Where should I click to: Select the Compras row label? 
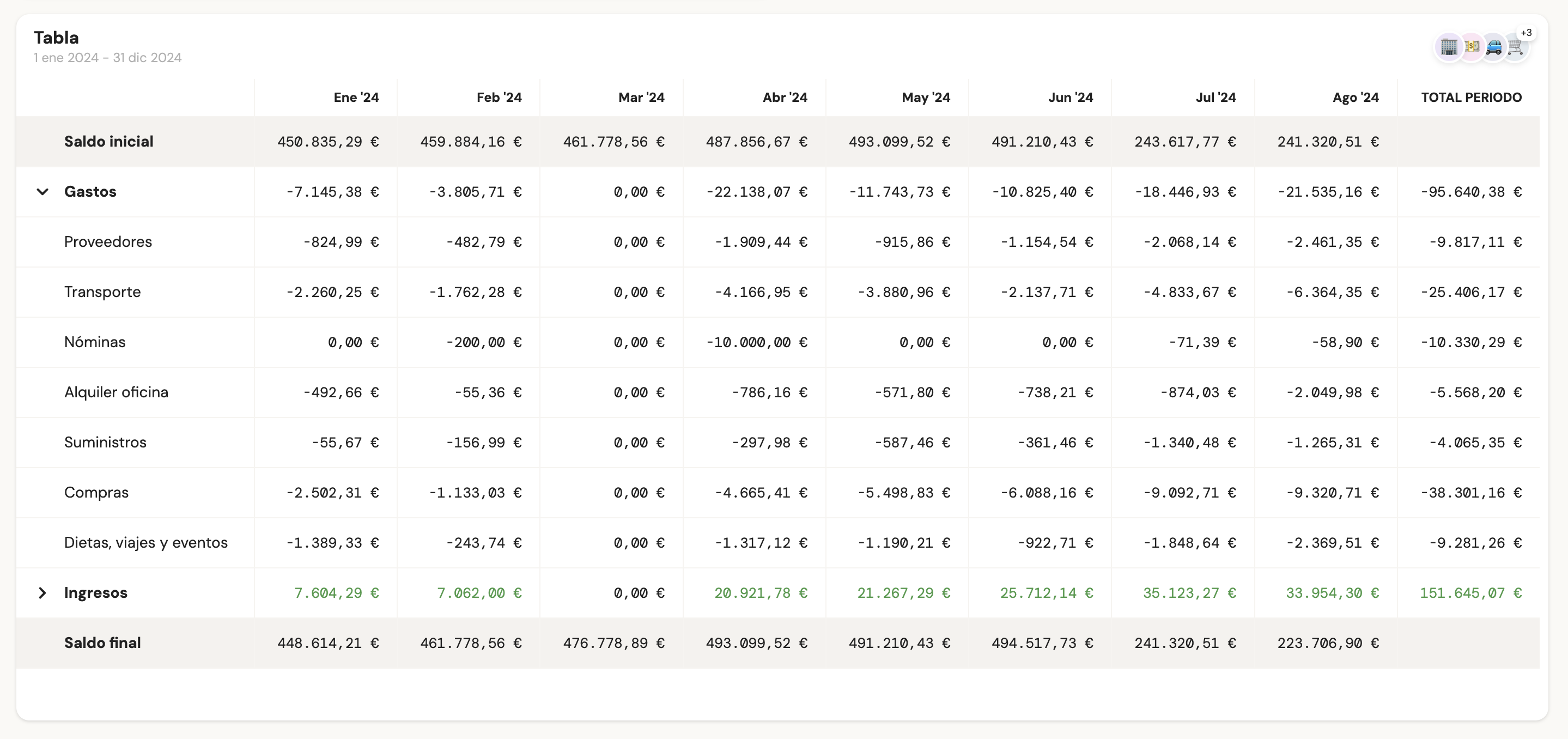[x=96, y=493]
